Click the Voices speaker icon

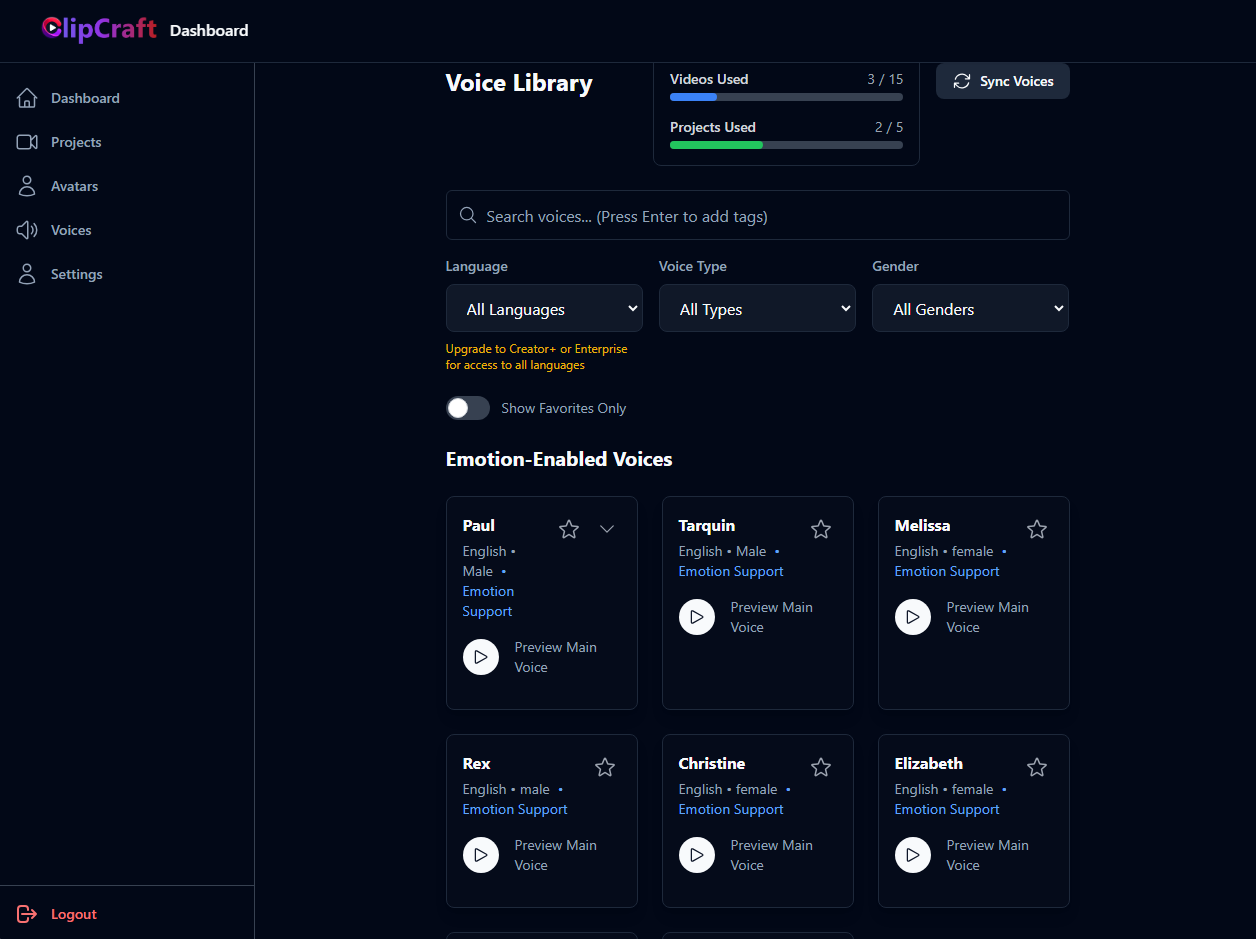coord(27,230)
